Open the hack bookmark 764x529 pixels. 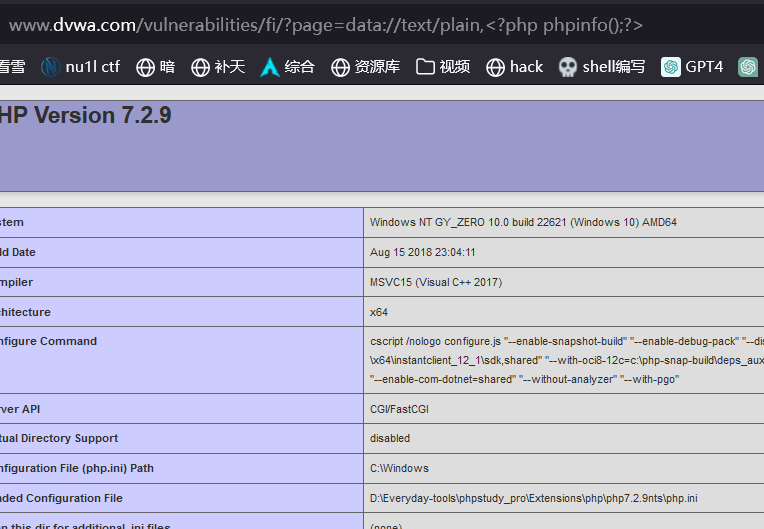coord(514,67)
